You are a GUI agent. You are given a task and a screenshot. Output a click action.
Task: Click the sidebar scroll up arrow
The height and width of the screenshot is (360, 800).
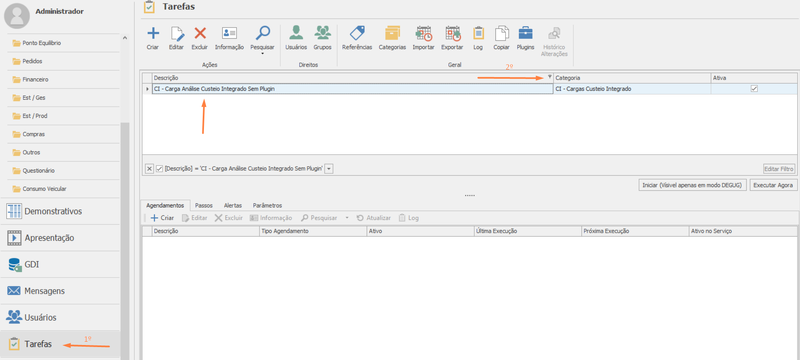[124, 37]
